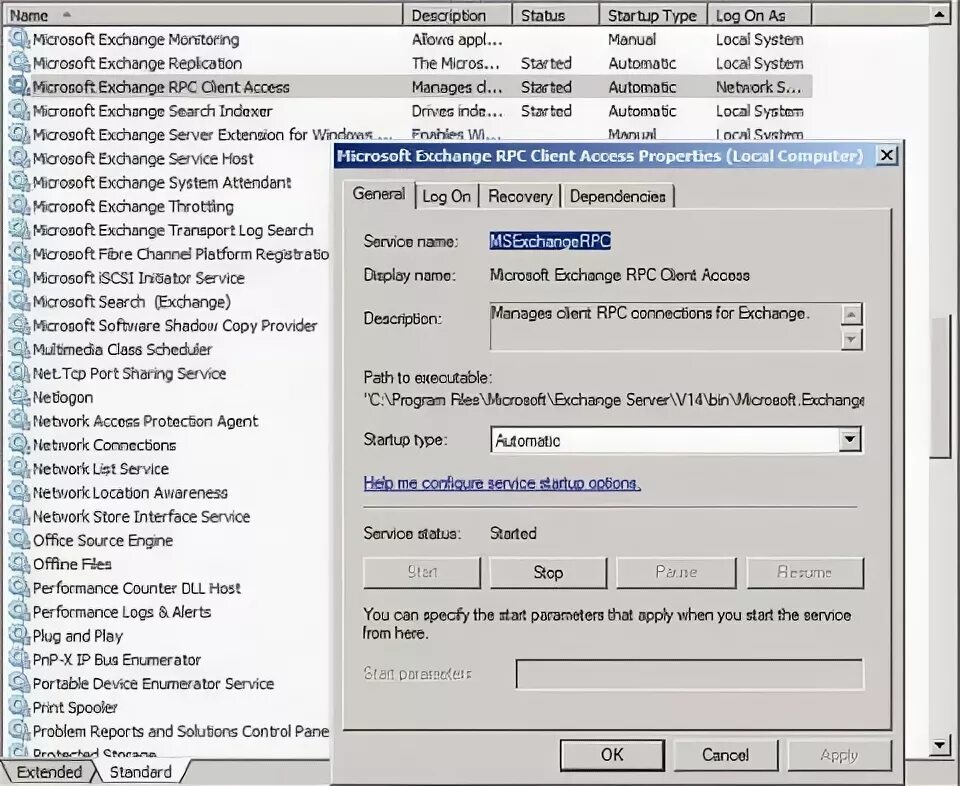Screen dimensions: 960x786
Task: Sort services by the Log On As column
Action: click(759, 15)
